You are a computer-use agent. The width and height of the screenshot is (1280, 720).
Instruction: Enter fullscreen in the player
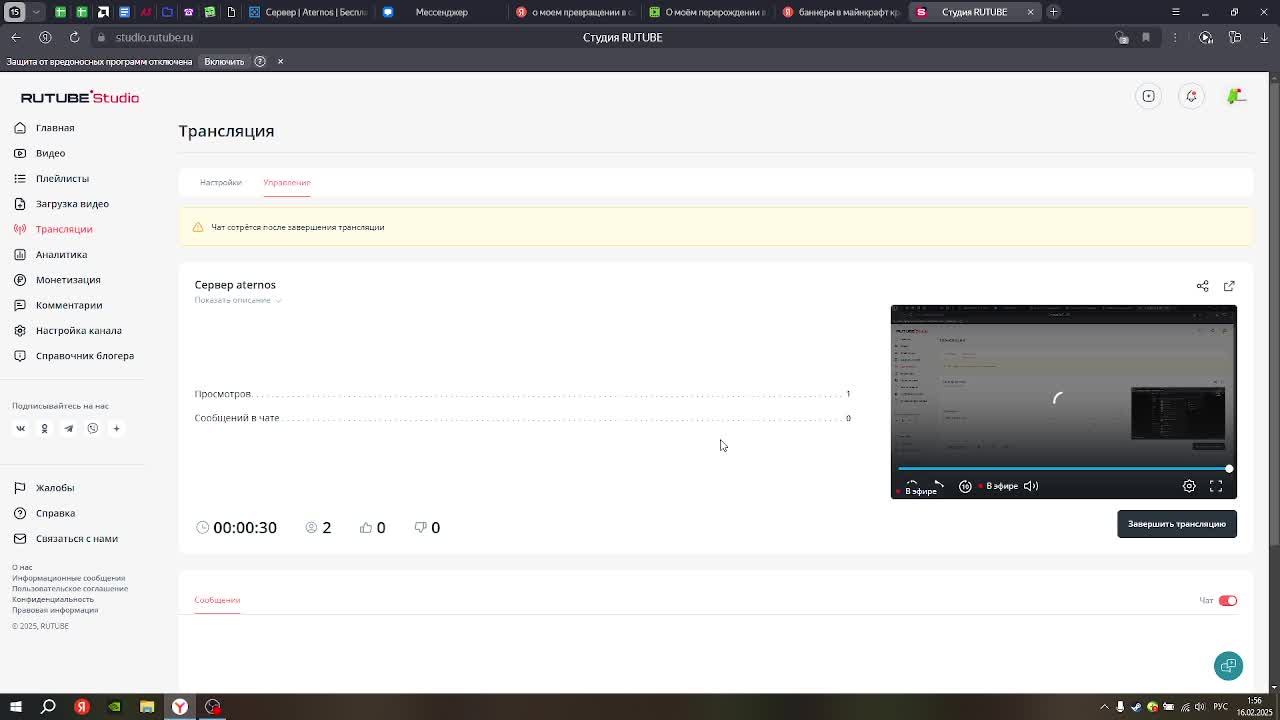[1216, 486]
